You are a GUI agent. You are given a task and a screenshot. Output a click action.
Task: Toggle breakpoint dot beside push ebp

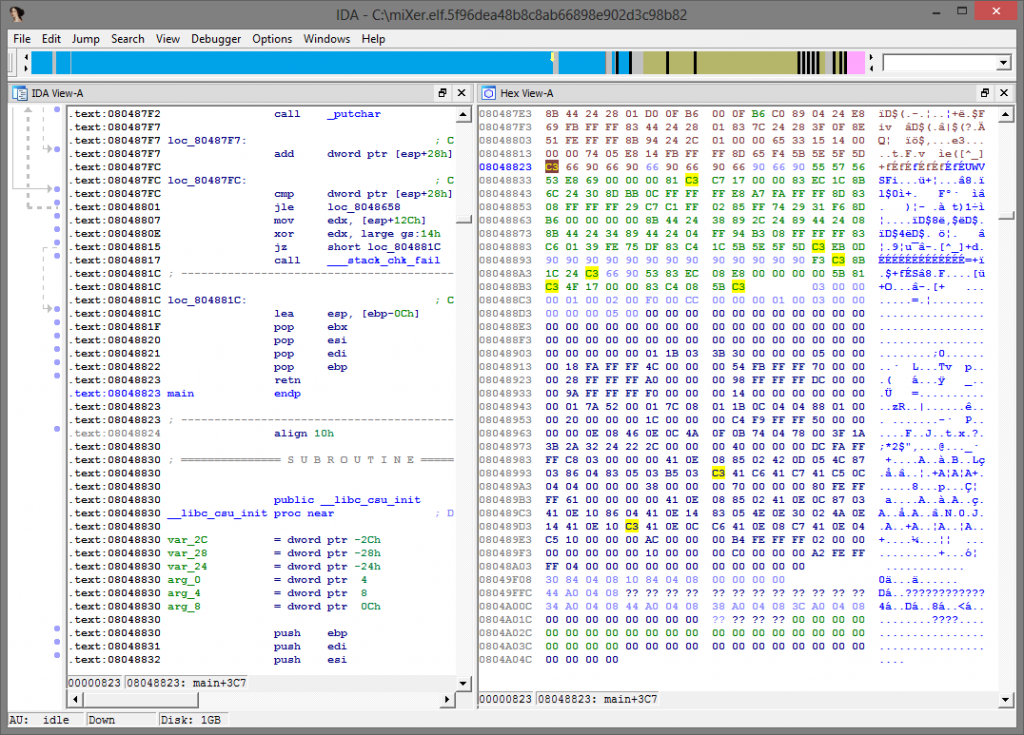coord(57,629)
